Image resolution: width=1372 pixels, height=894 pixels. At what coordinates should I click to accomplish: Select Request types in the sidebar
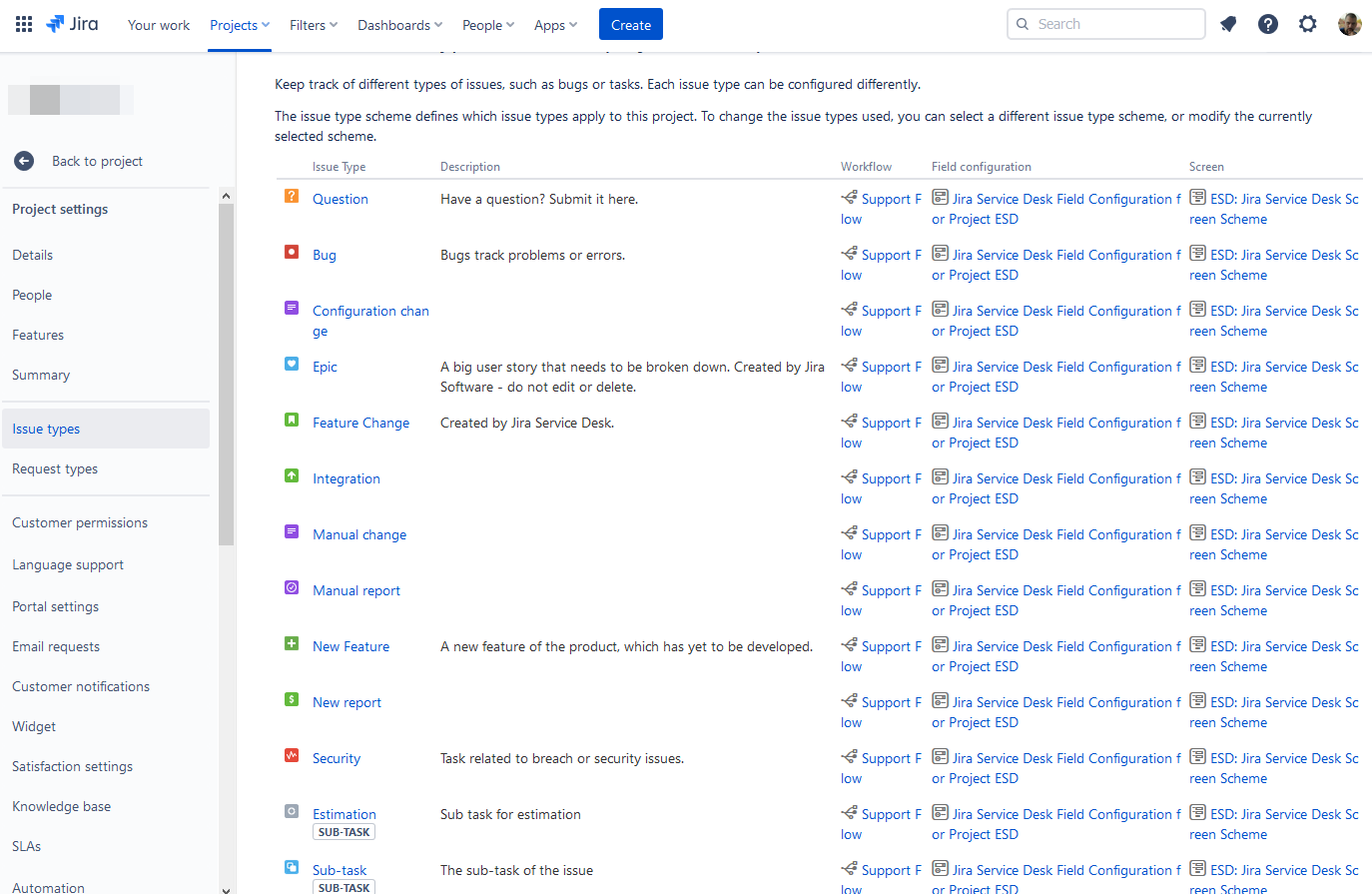(x=55, y=468)
